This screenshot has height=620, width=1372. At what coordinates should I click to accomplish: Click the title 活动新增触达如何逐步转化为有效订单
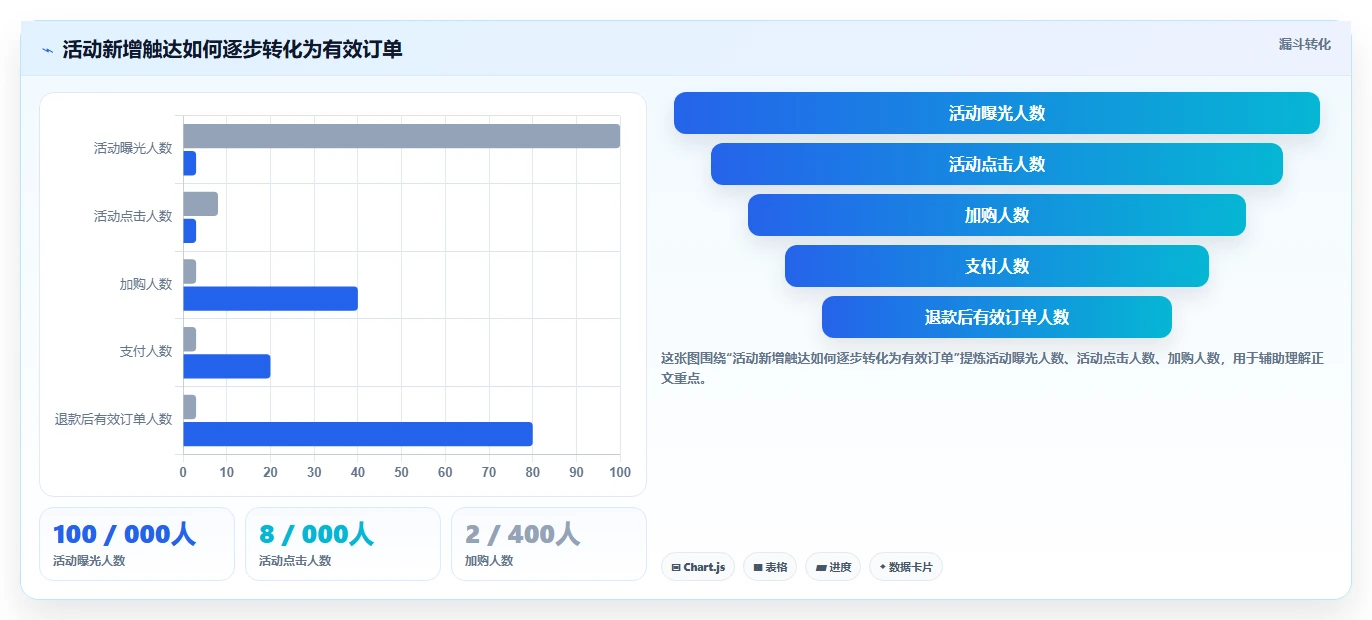coord(232,50)
